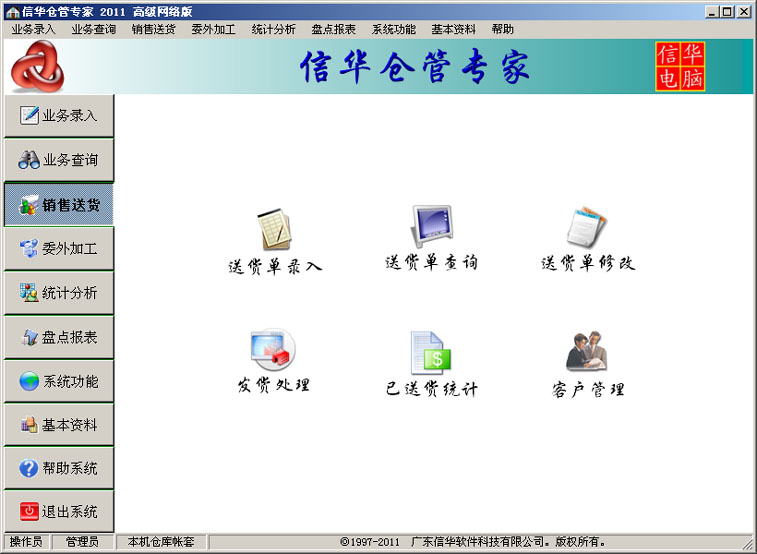Open the 送货单录入 notepad icon
The height and width of the screenshot is (554, 757).
tap(274, 229)
